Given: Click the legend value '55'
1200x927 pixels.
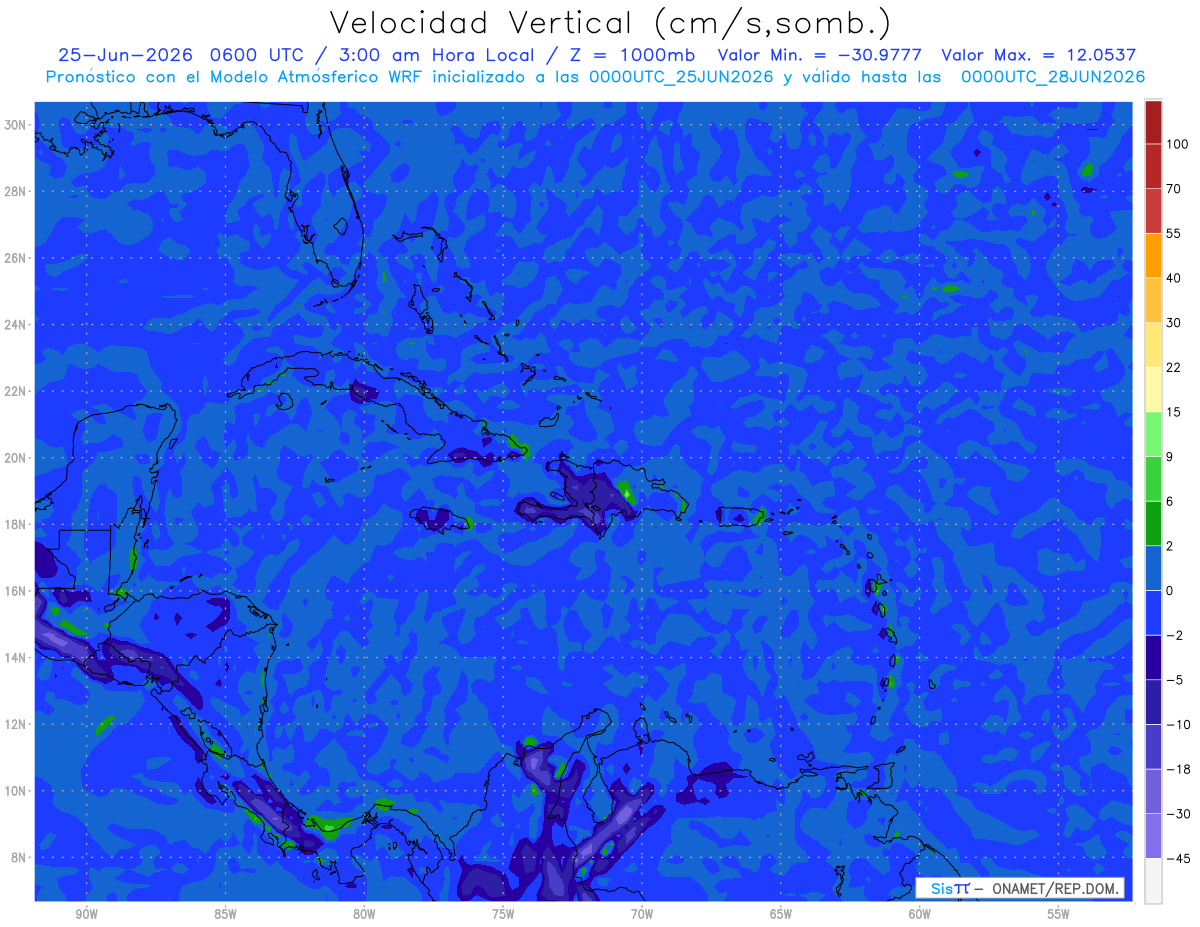Looking at the screenshot, I should click(x=1174, y=234).
